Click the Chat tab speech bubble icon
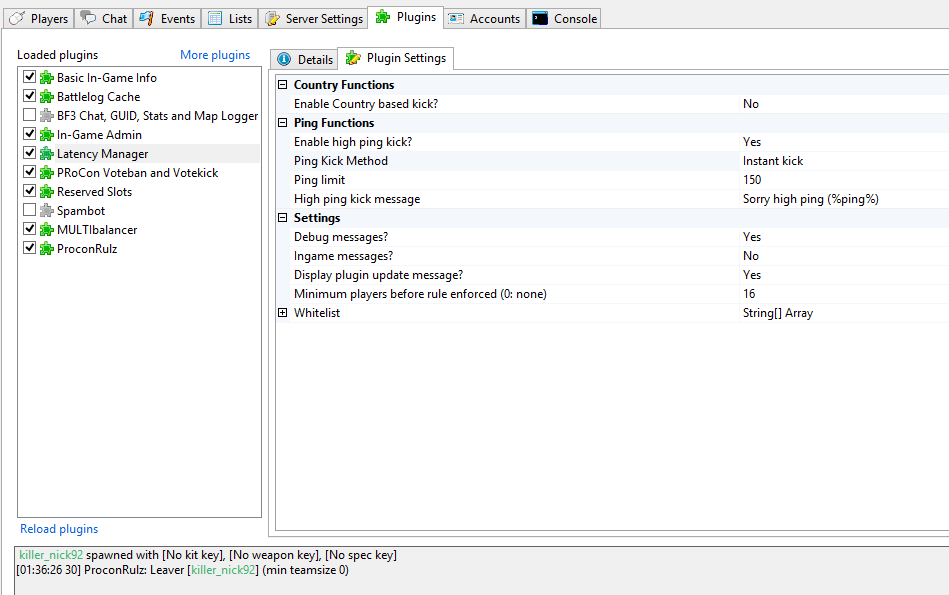Viewport: 949px width, 595px height. [88, 18]
